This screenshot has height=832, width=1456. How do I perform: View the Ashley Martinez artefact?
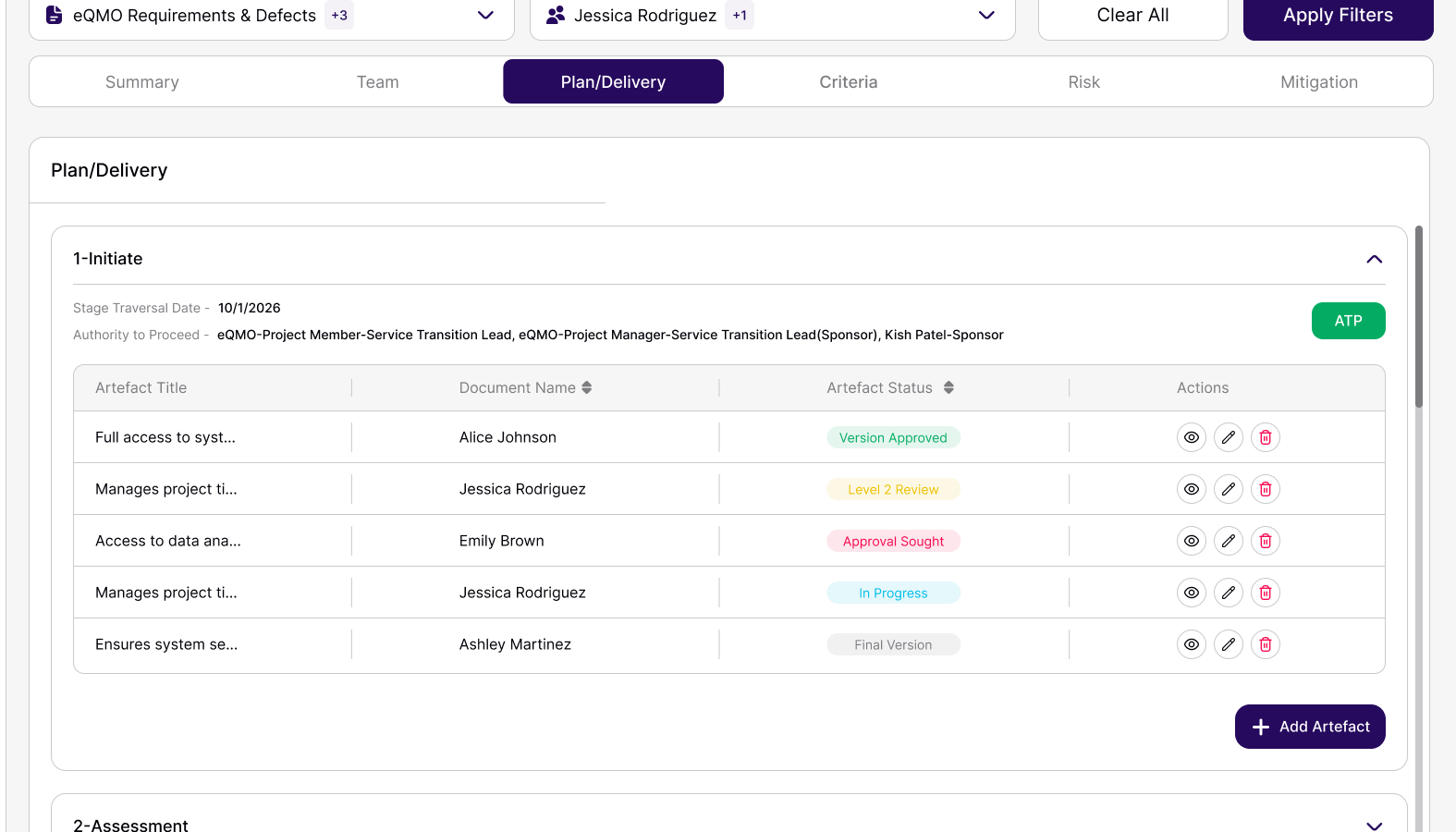(1192, 644)
